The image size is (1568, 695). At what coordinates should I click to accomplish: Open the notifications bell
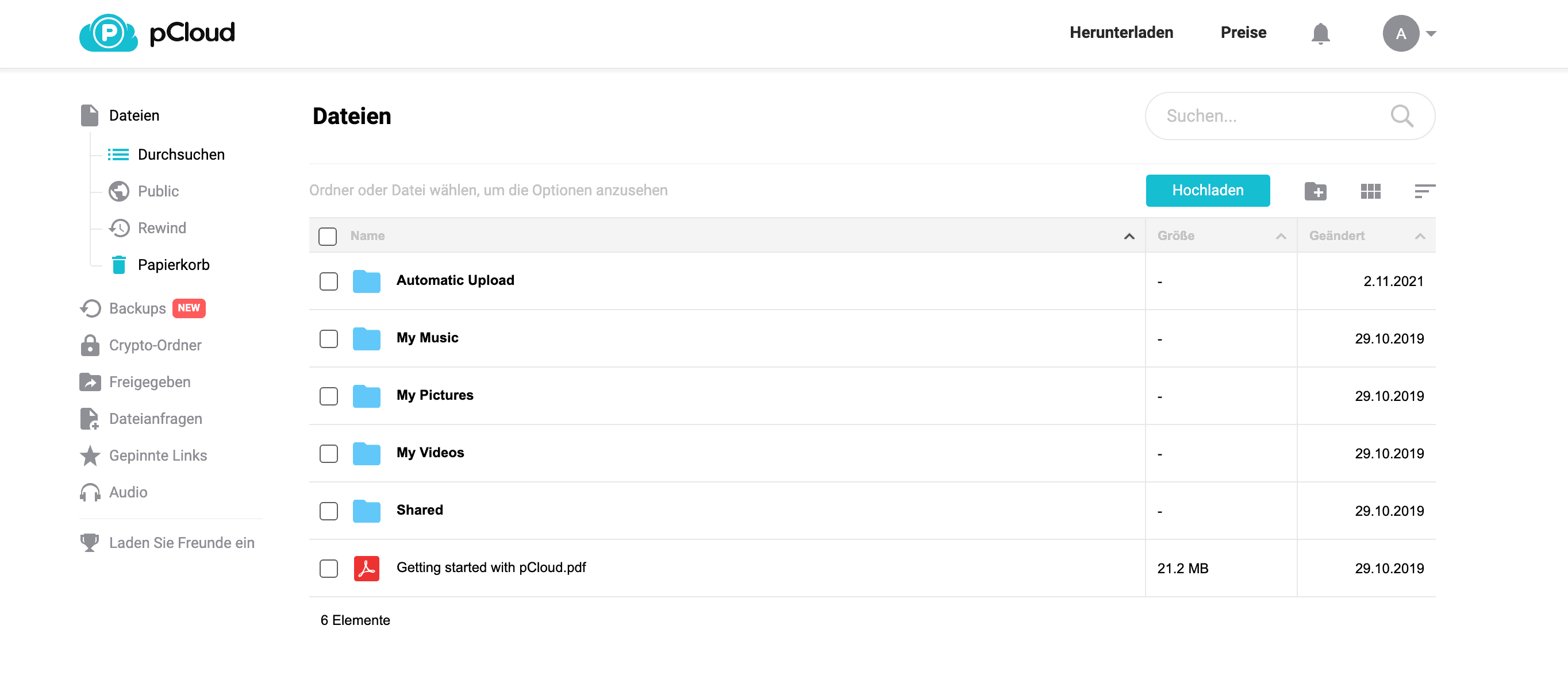pos(1320,33)
